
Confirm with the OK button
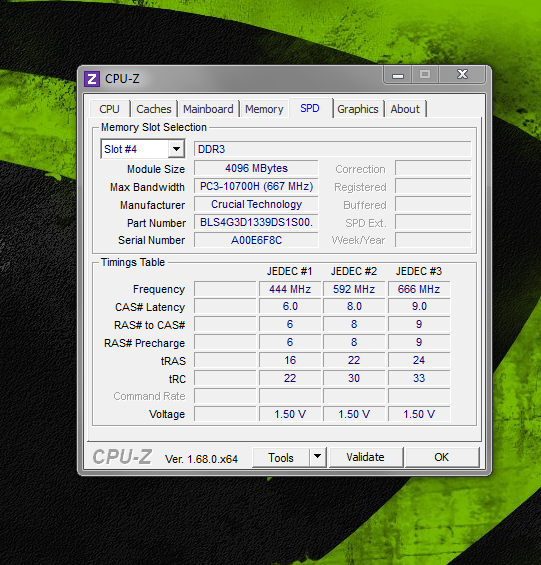442,457
